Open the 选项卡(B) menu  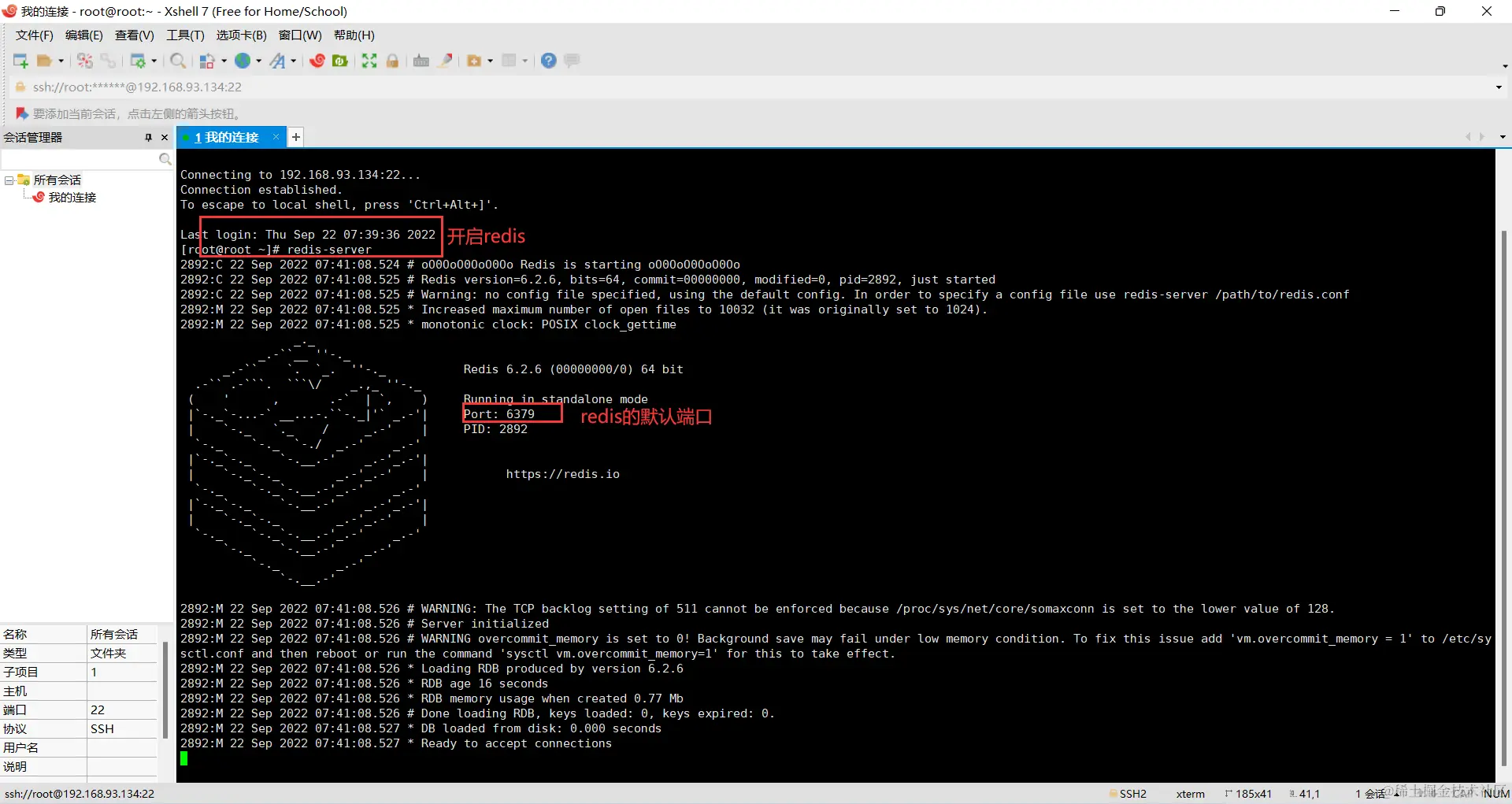(242, 35)
